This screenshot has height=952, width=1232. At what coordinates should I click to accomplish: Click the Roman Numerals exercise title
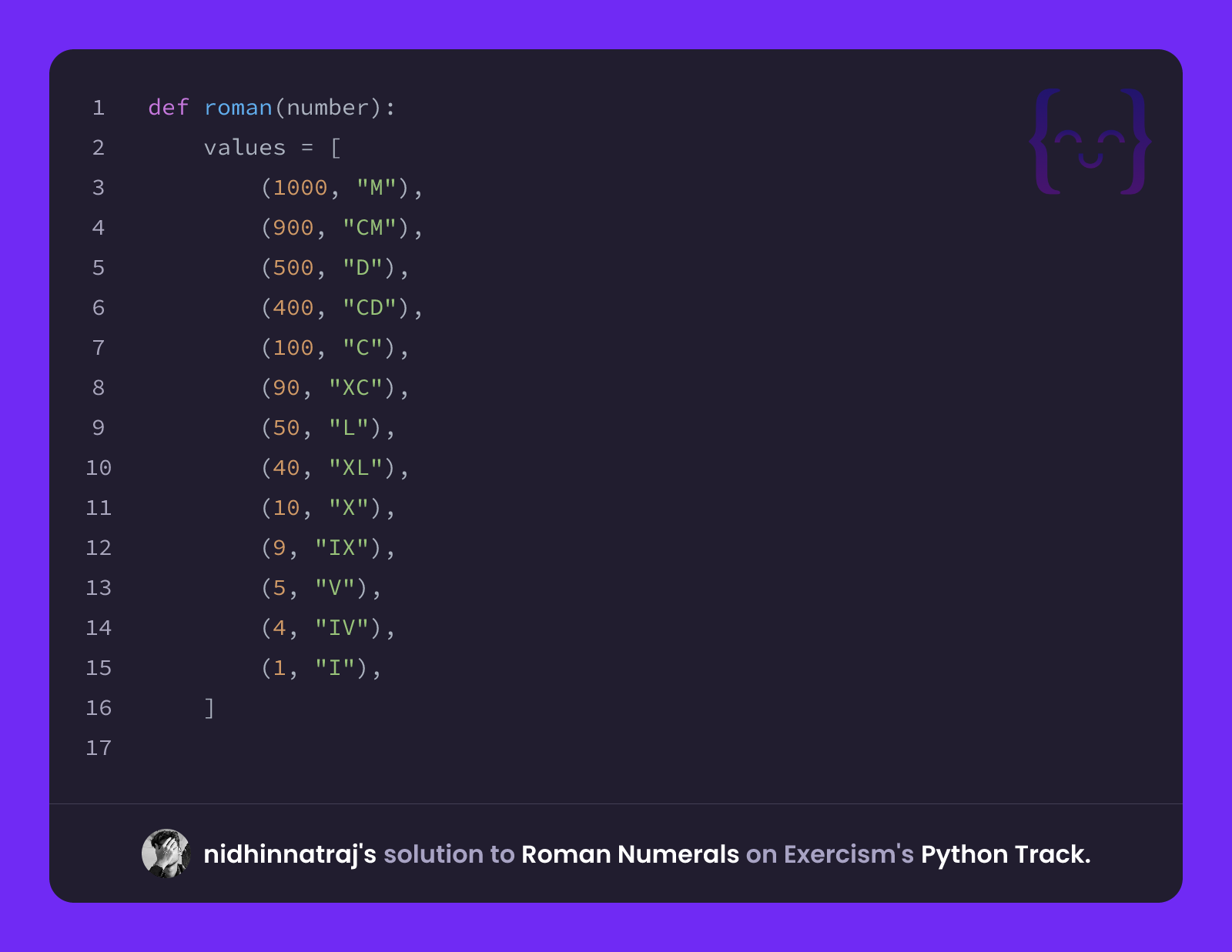(630, 854)
